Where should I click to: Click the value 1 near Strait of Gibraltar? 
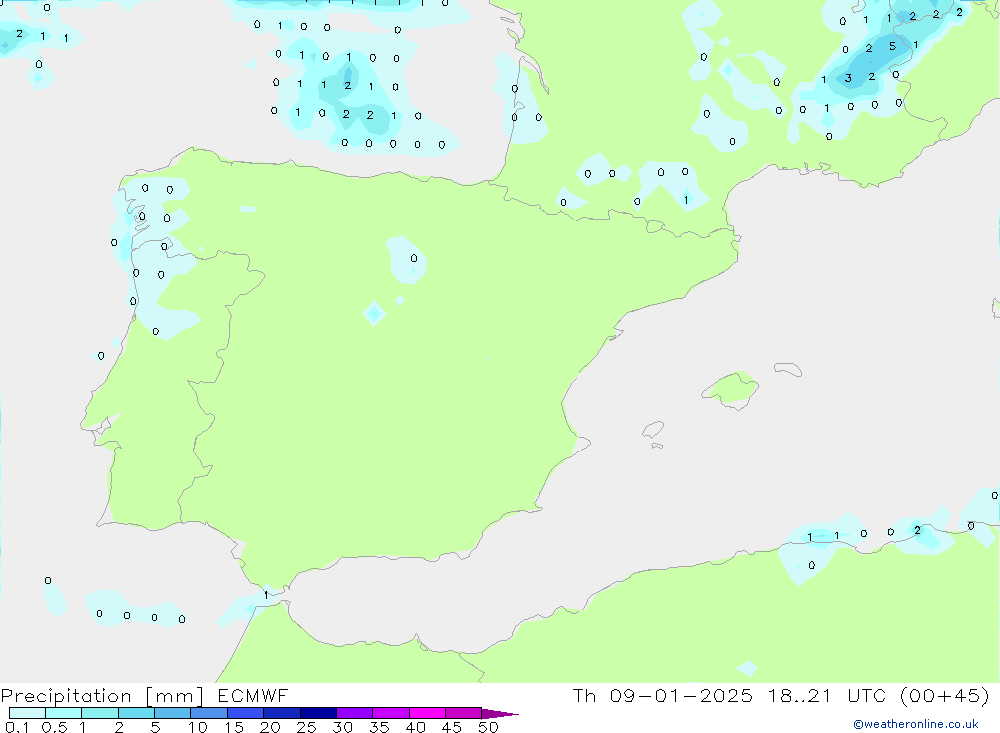[x=265, y=595]
